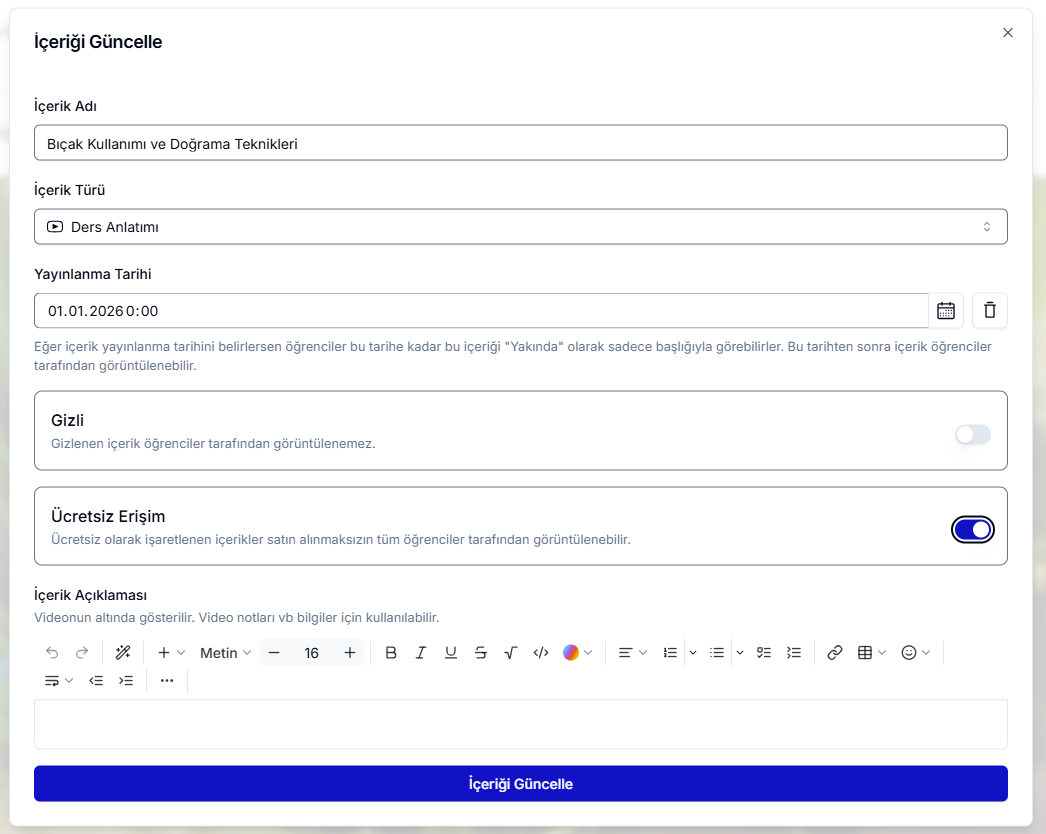Toggle bold formatting in the editor toolbar
The width and height of the screenshot is (1046, 834).
coord(391,653)
